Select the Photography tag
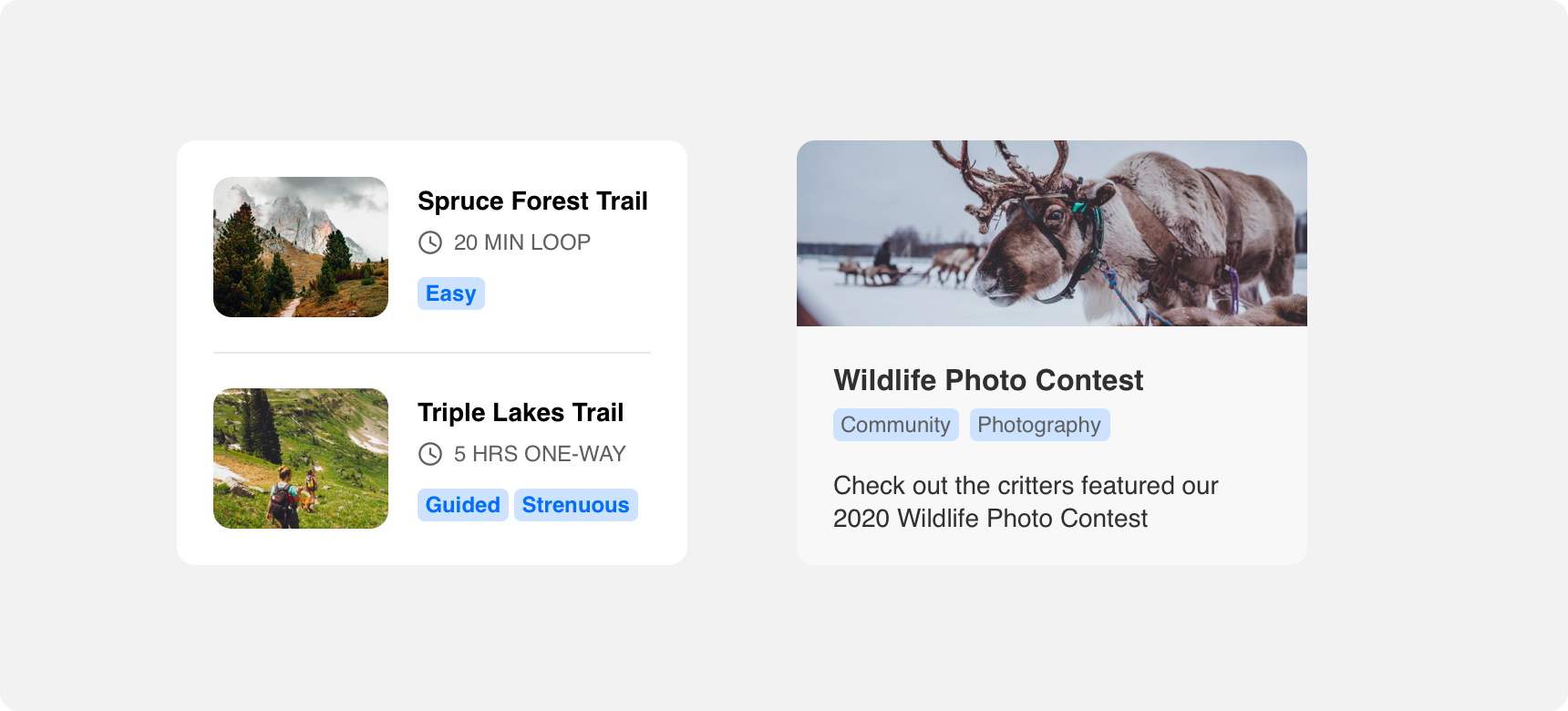The width and height of the screenshot is (1568, 711). pyautogui.click(x=1040, y=425)
